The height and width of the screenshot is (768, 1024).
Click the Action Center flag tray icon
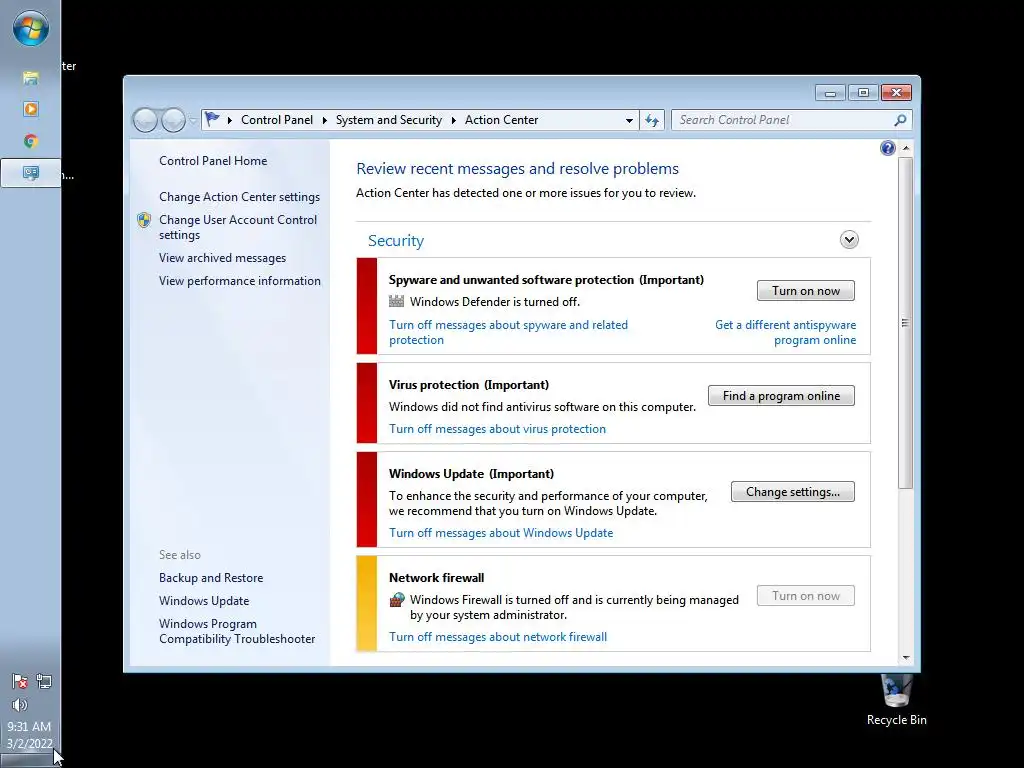point(20,682)
